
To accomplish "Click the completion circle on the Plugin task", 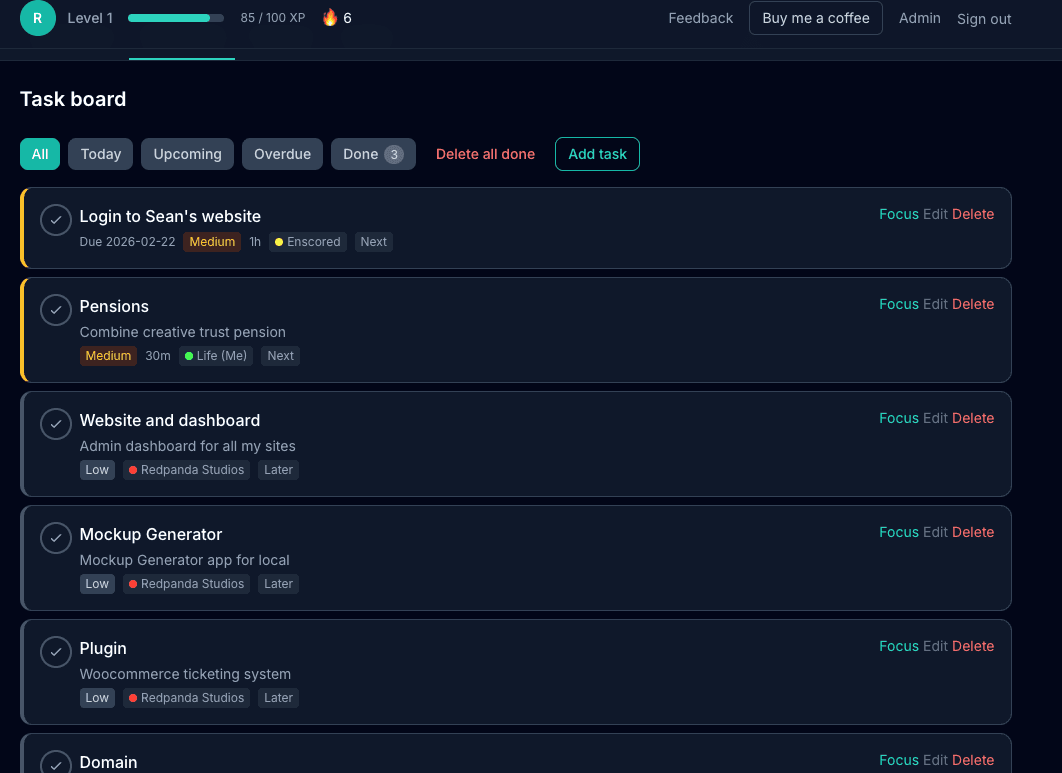I will click(x=55, y=652).
